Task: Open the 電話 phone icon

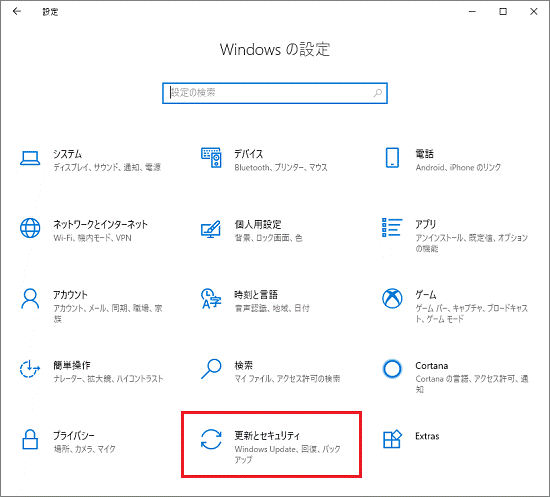Action: click(x=392, y=157)
